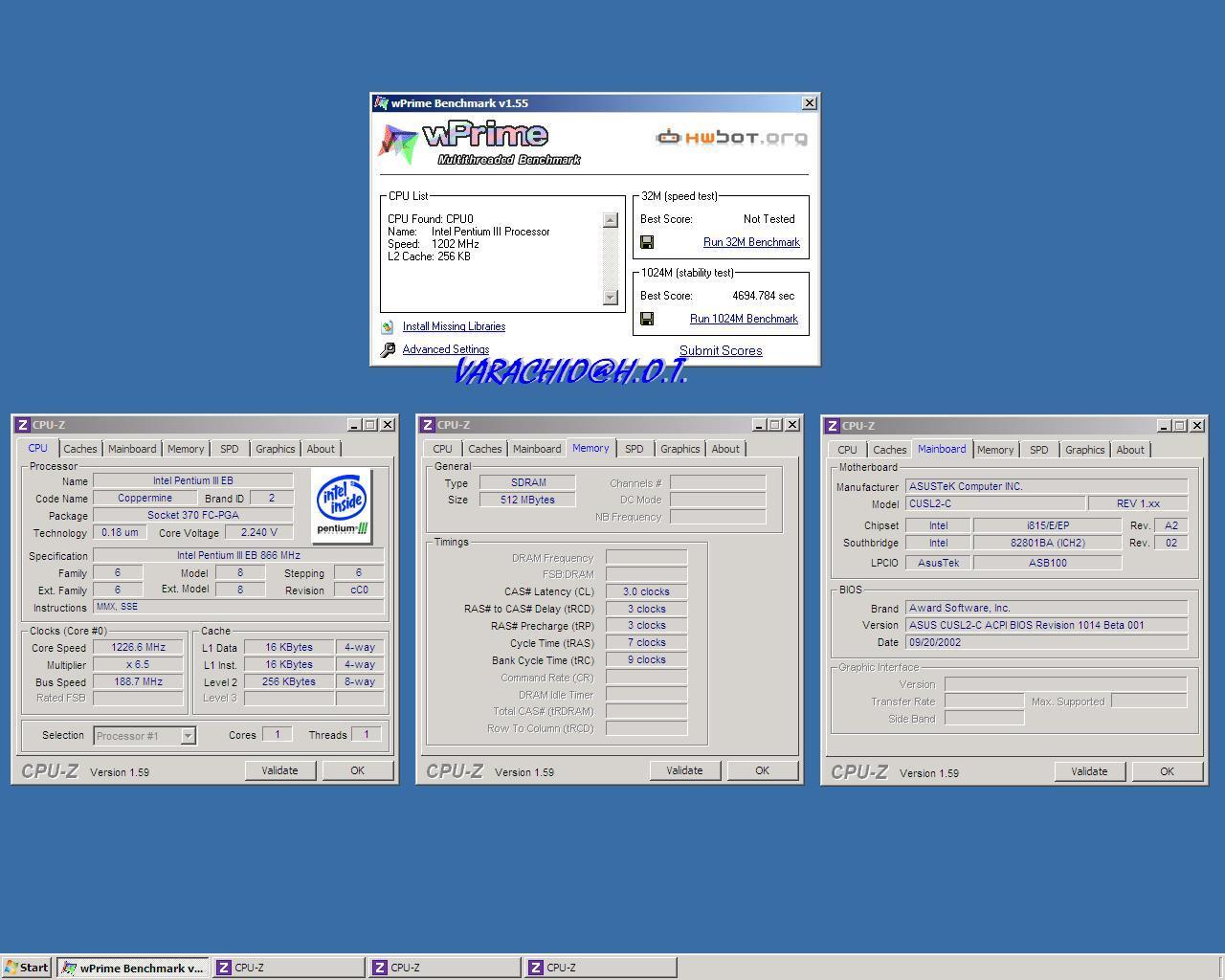Click the Model CUSL2-C field
This screenshot has width=1225, height=980.
[x=995, y=504]
